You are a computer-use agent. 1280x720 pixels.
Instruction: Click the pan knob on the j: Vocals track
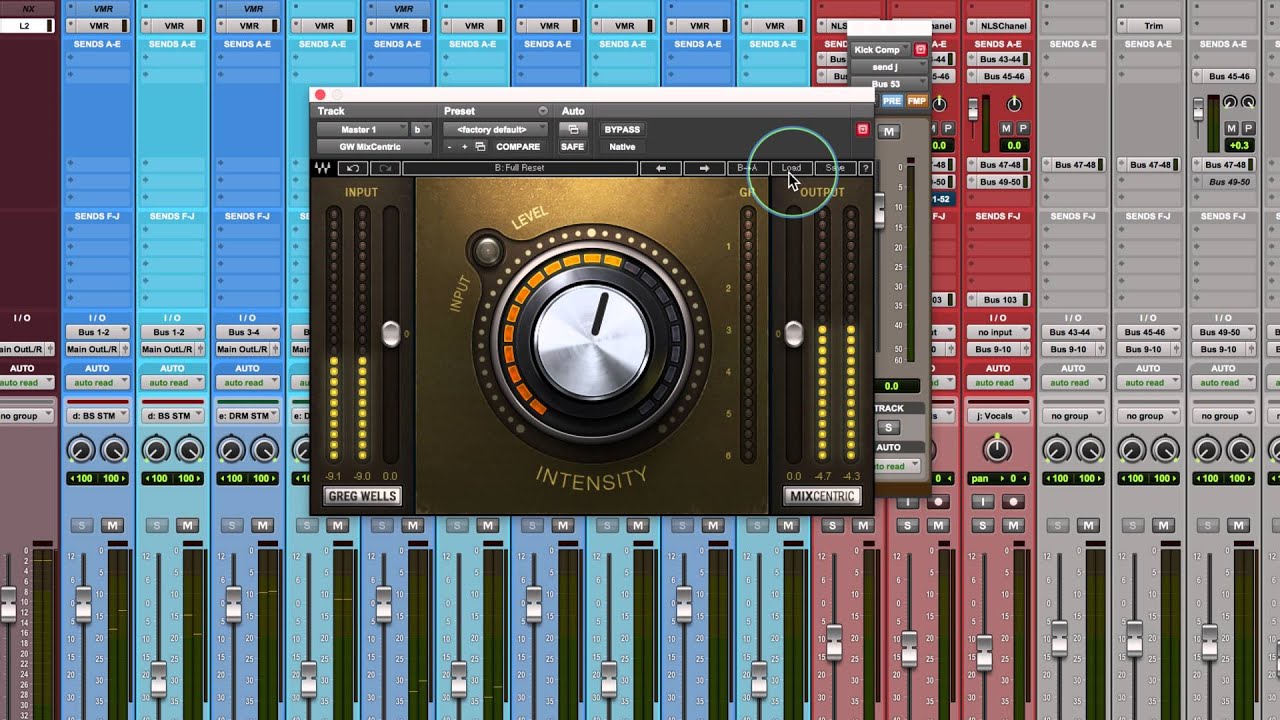(998, 449)
